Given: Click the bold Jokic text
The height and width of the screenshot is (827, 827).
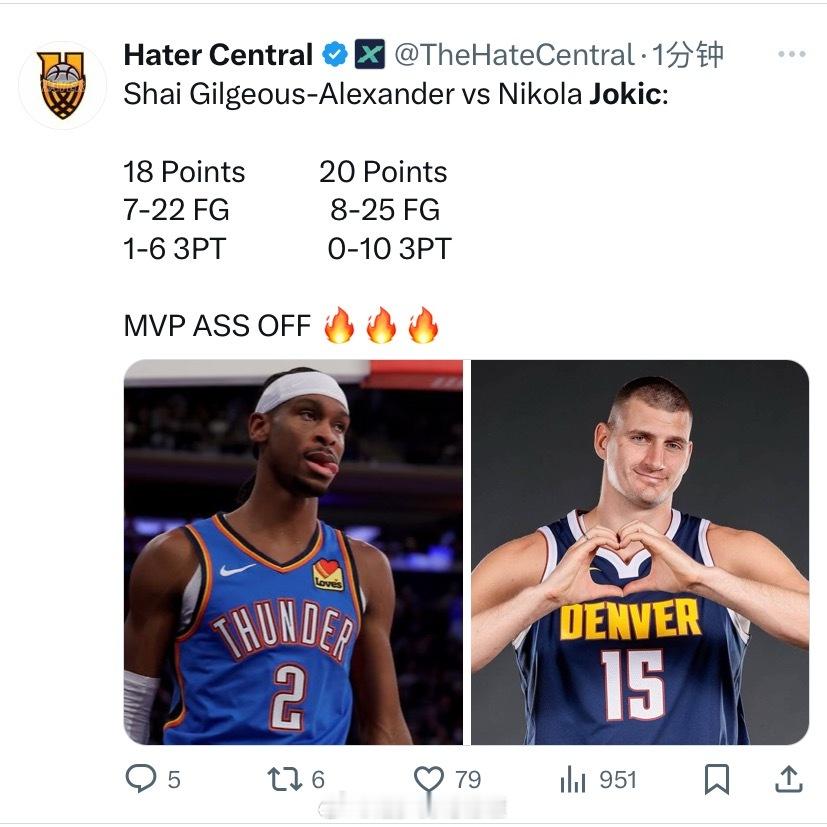Looking at the screenshot, I should 625,94.
